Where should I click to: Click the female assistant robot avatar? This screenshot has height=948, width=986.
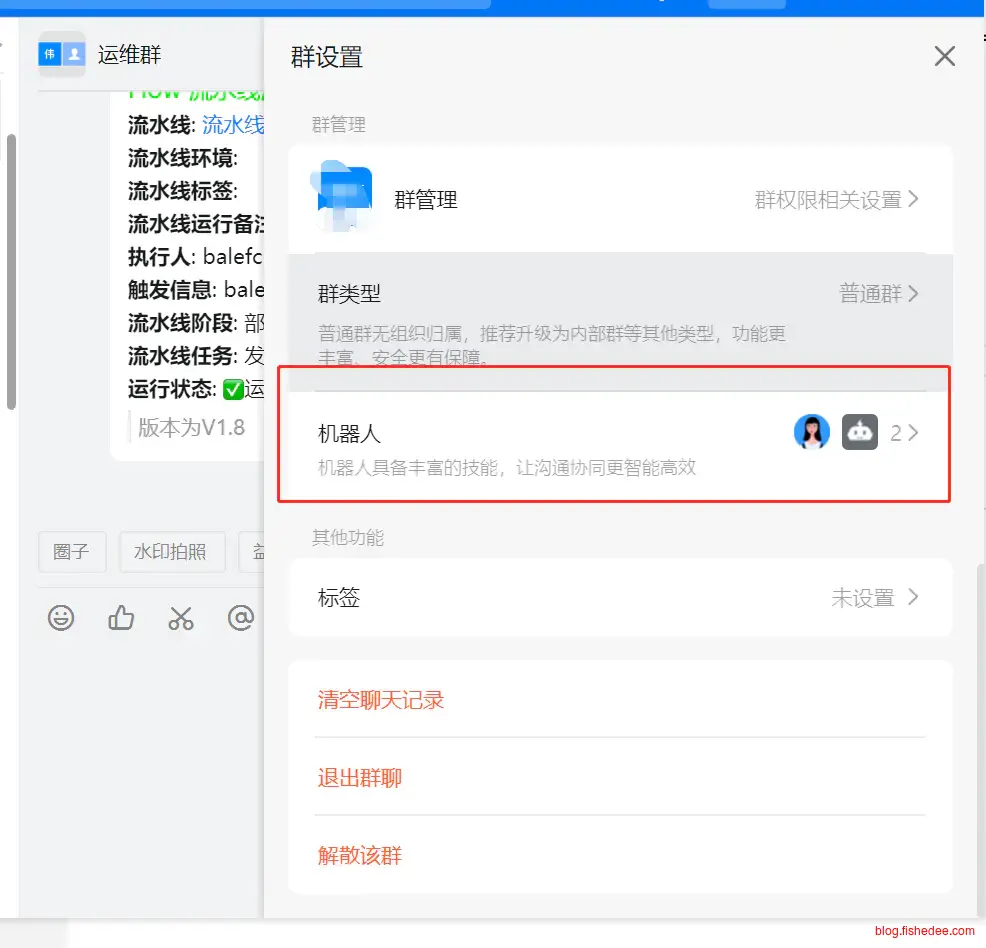click(811, 432)
